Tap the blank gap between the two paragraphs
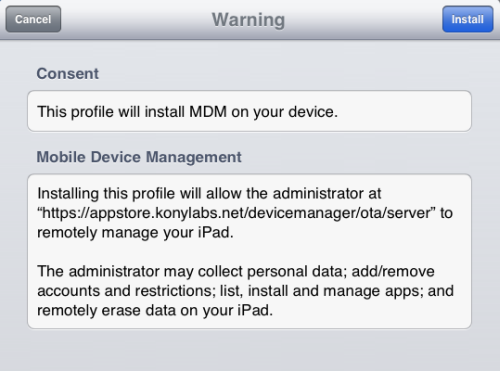The width and height of the screenshot is (500, 371). click(x=249, y=252)
